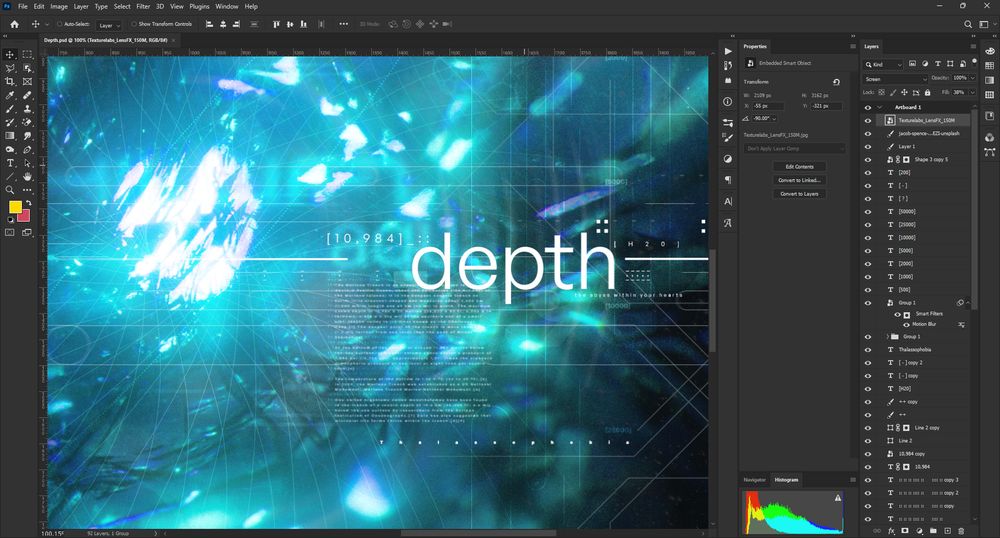Select the History Brush tool
This screenshot has width=1000, height=538.
(x=10, y=122)
